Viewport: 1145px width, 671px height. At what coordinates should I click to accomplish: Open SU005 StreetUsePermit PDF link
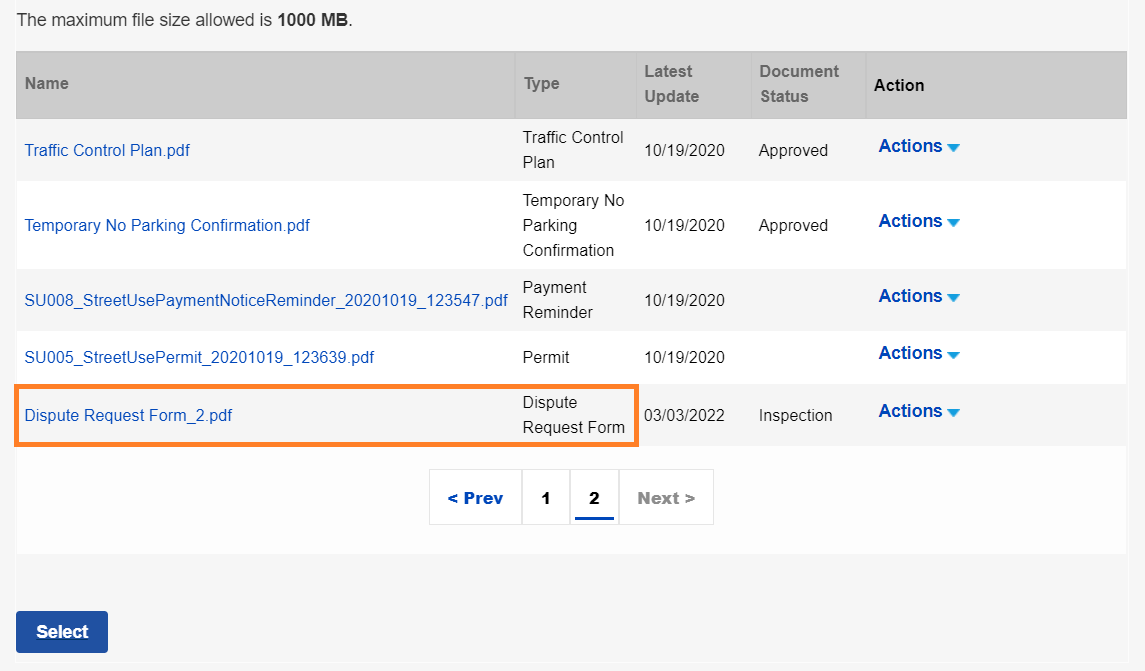pyautogui.click(x=199, y=358)
